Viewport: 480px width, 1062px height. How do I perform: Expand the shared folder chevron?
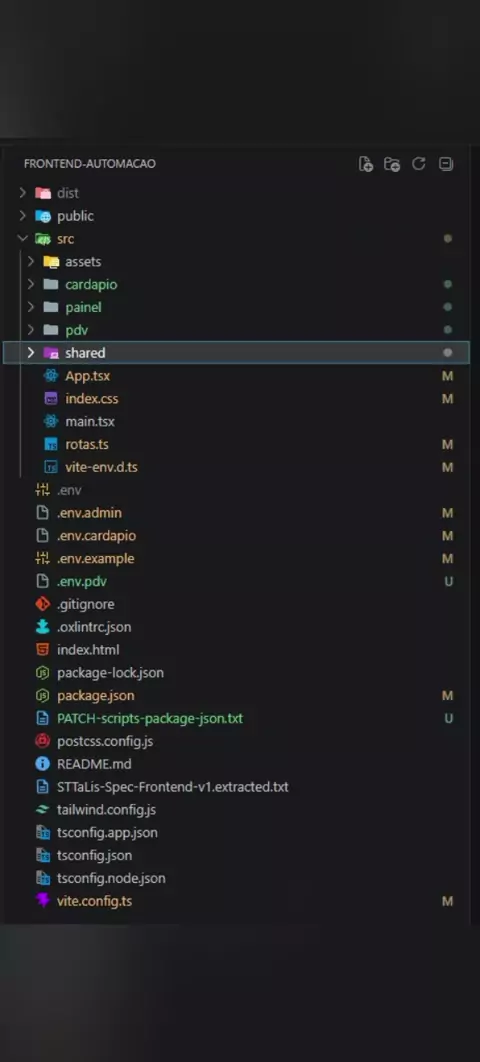coord(30,353)
